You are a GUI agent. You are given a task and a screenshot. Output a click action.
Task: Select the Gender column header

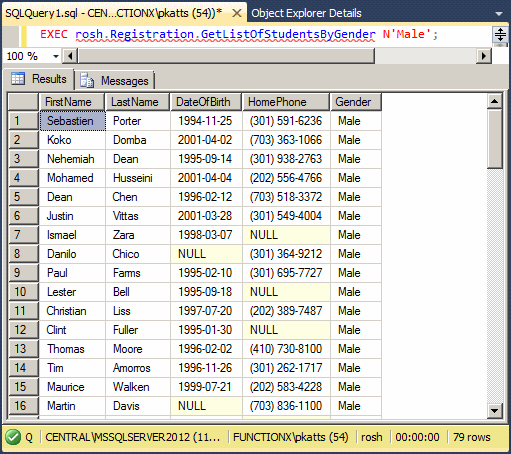(356, 102)
